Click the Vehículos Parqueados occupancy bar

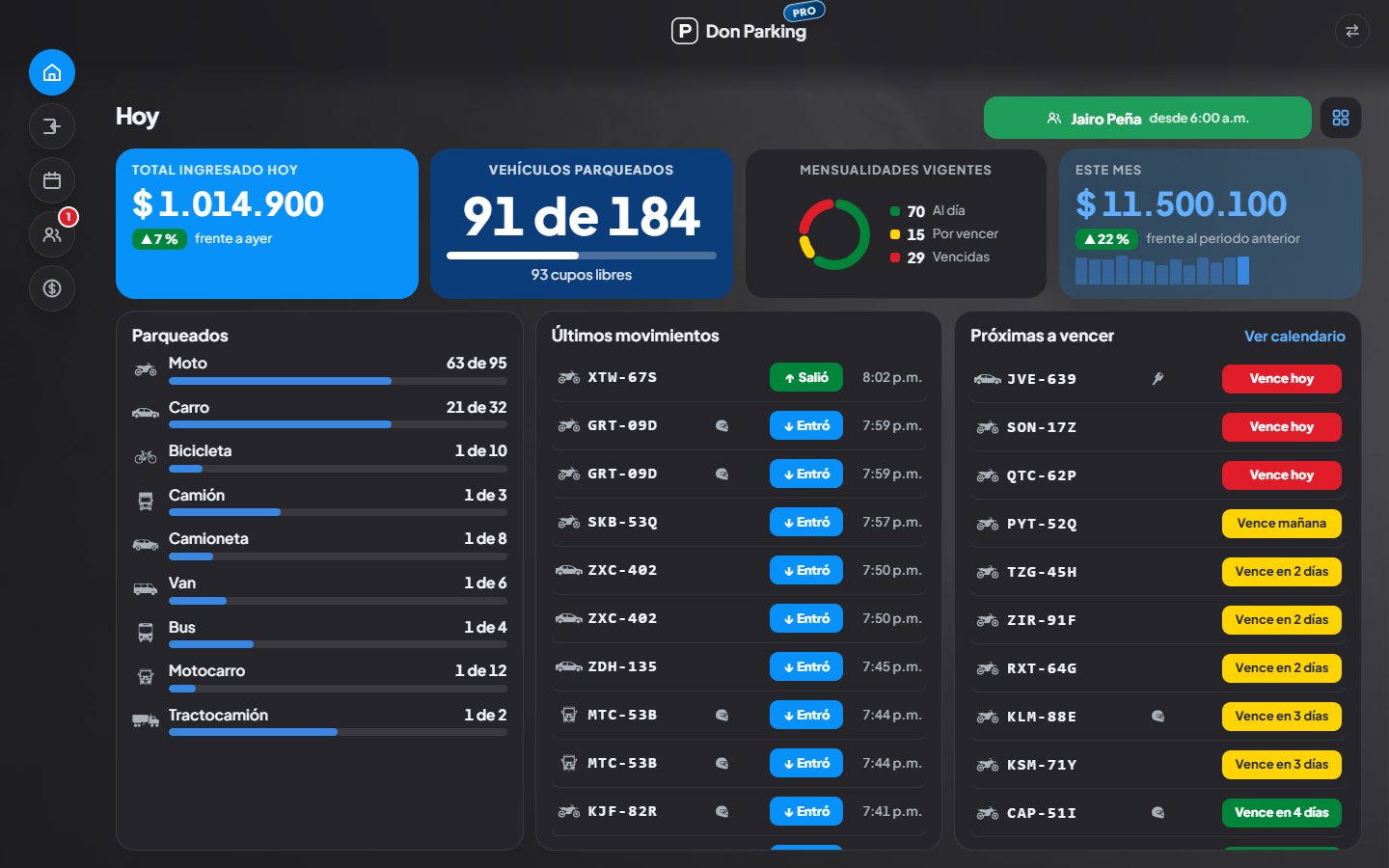[582, 256]
